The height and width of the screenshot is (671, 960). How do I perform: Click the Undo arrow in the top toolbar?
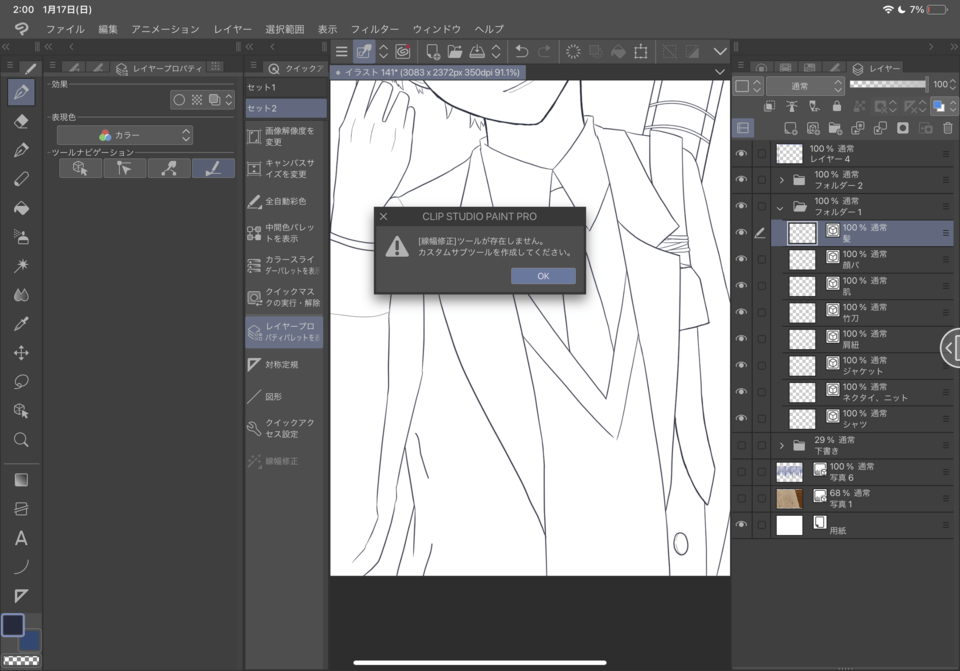pos(520,51)
